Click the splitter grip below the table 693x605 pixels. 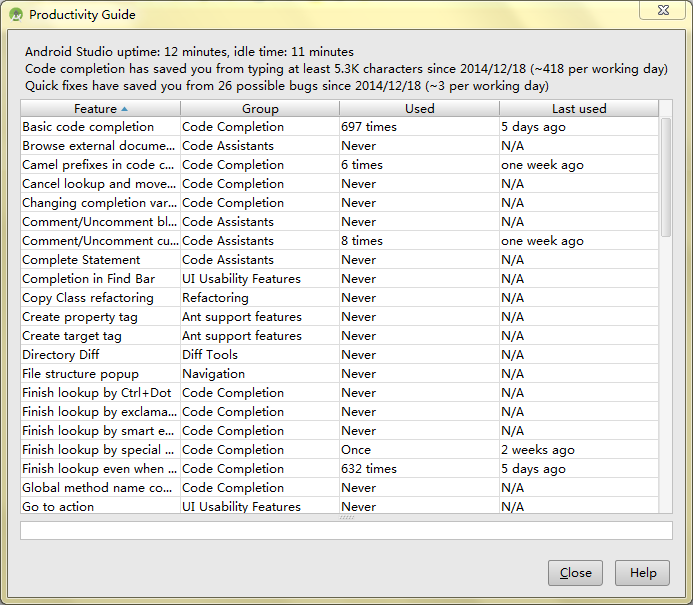346,517
